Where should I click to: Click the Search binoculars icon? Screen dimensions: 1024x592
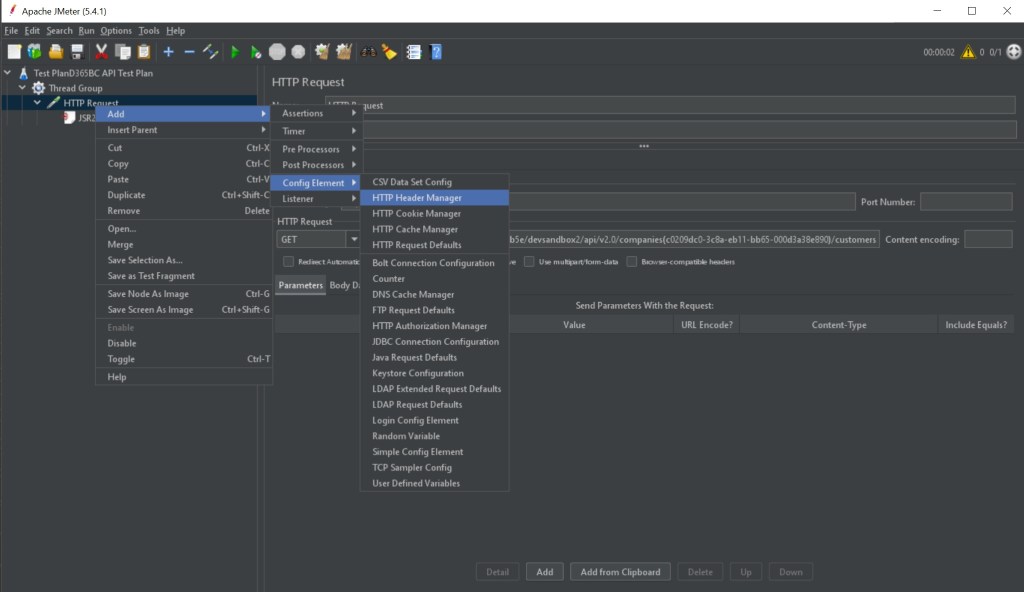click(368, 52)
